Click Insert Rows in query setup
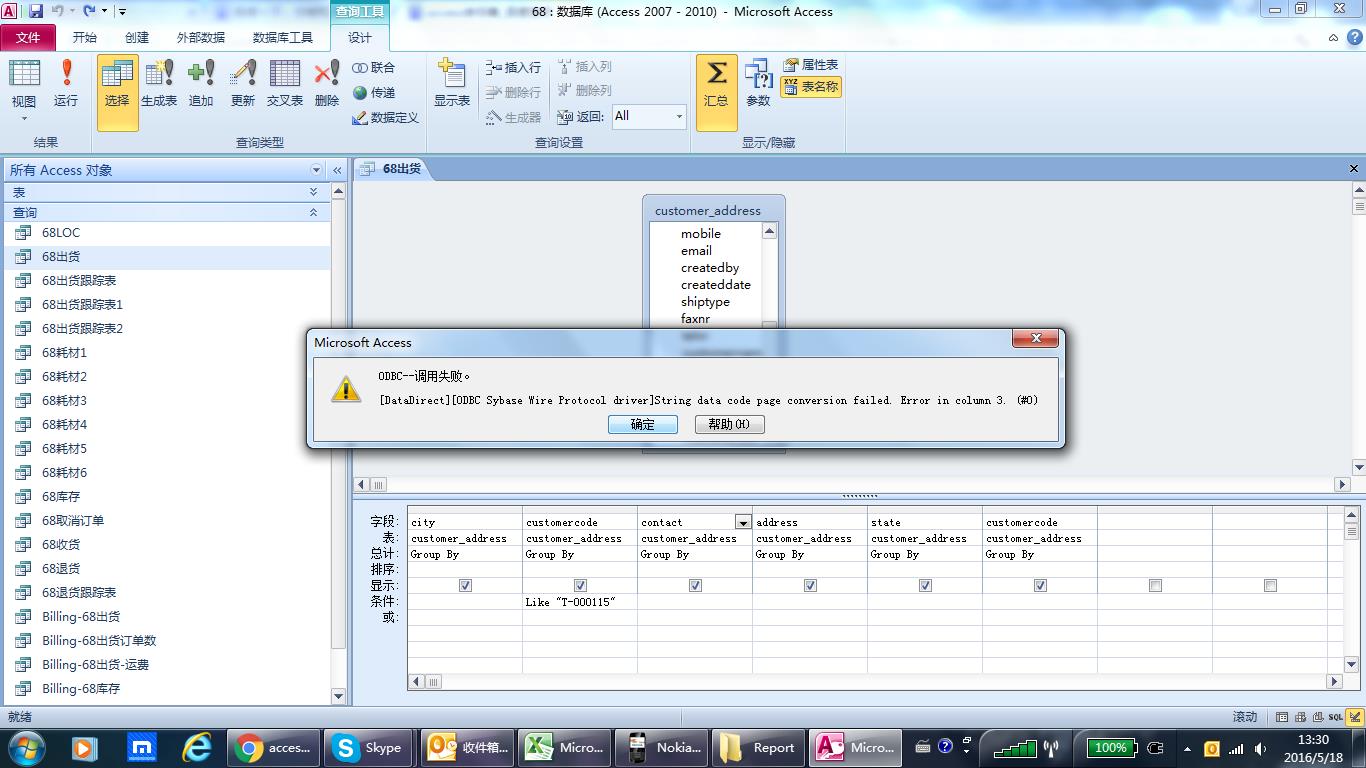This screenshot has height=768, width=1366. coord(513,67)
